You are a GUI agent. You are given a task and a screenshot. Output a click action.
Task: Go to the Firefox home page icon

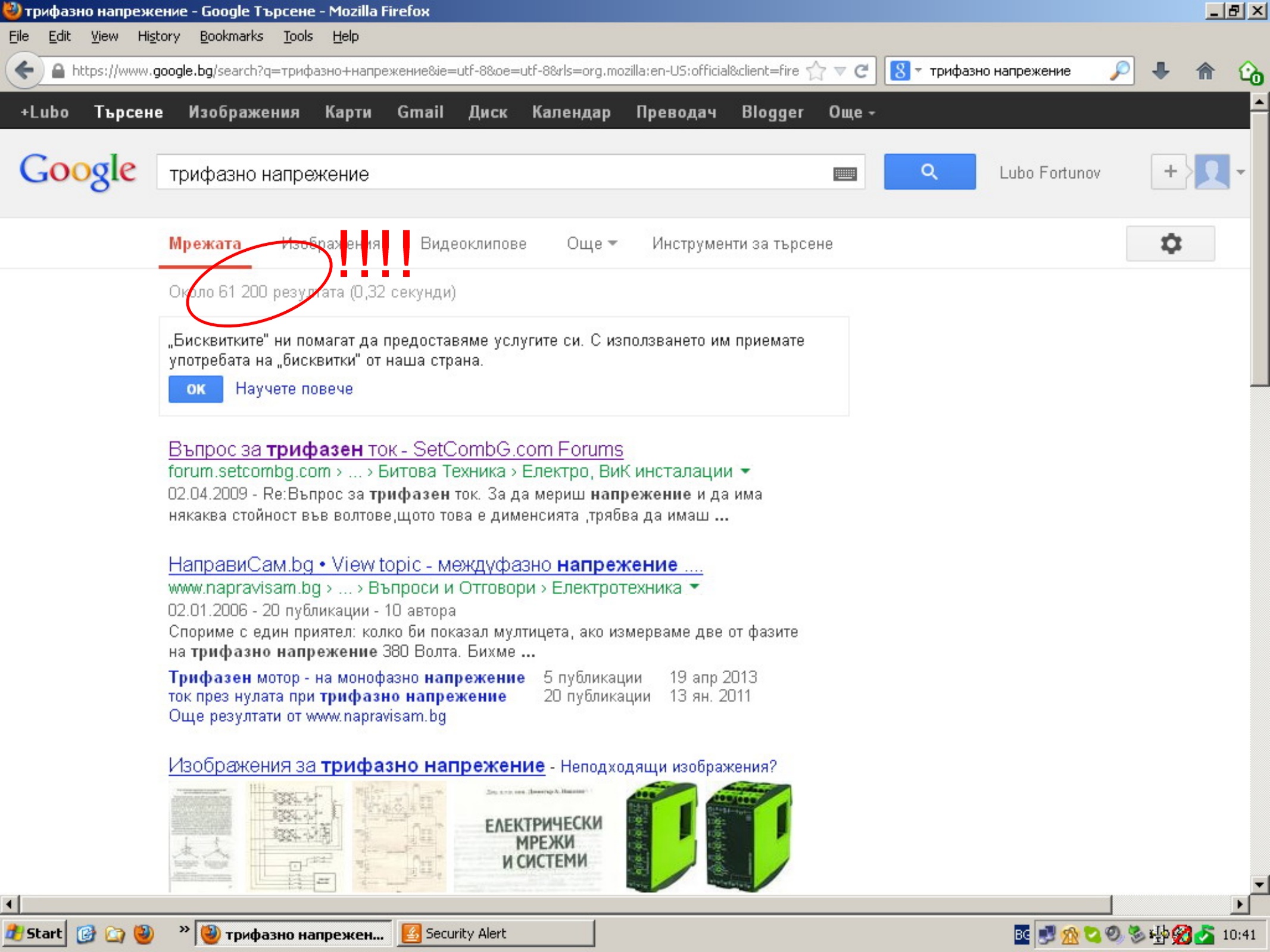[1205, 71]
